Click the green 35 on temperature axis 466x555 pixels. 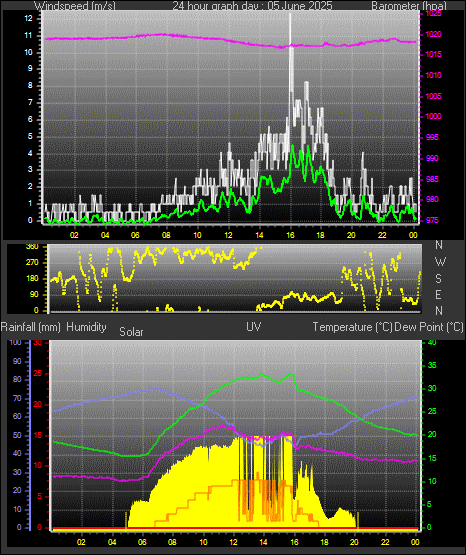(x=432, y=365)
